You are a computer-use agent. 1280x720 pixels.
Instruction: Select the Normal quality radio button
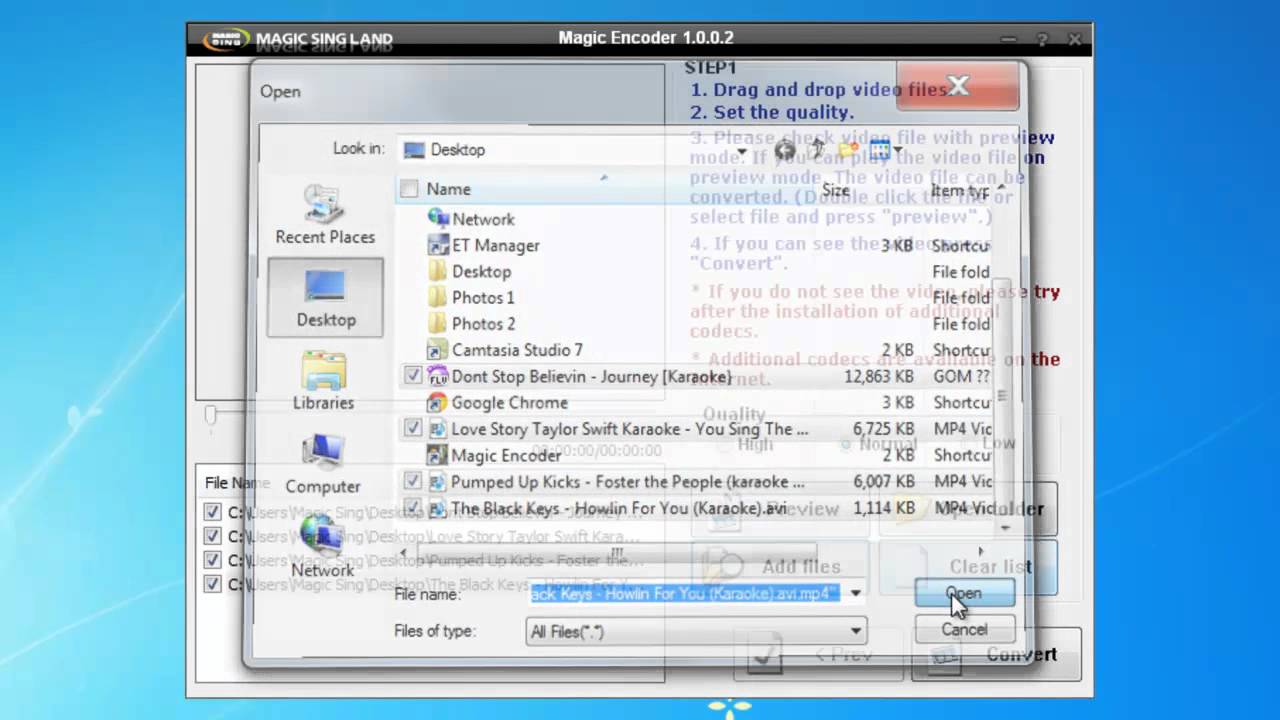847,444
